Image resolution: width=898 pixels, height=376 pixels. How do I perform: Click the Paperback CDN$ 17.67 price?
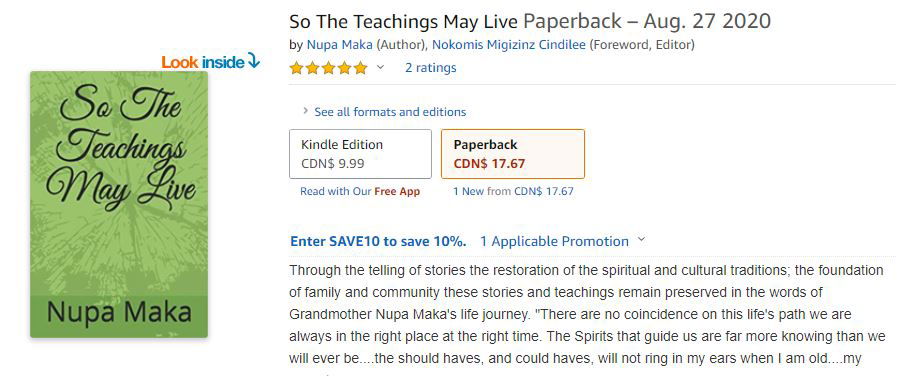(489, 164)
